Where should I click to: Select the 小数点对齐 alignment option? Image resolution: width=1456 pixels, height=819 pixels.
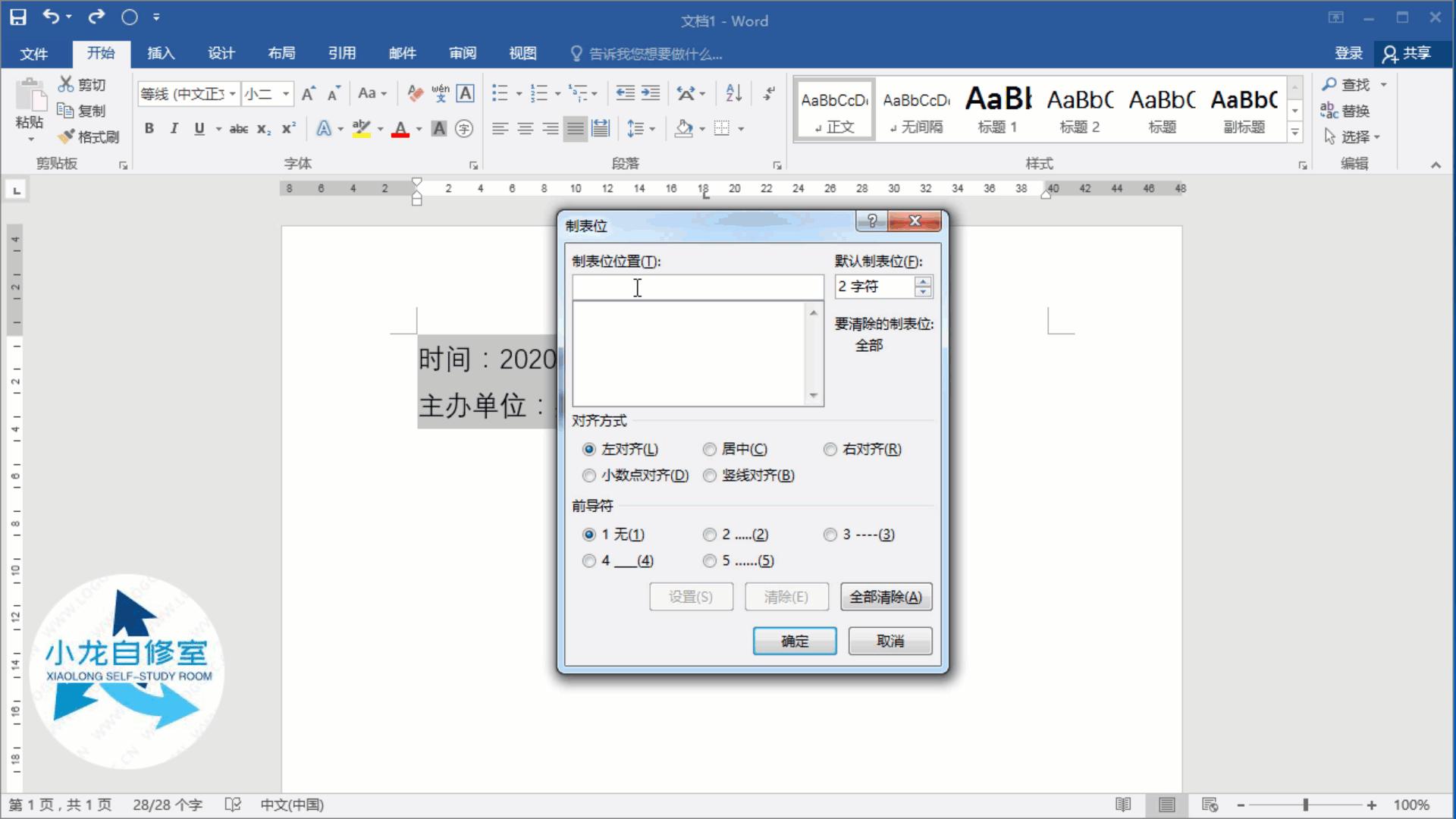pos(589,475)
